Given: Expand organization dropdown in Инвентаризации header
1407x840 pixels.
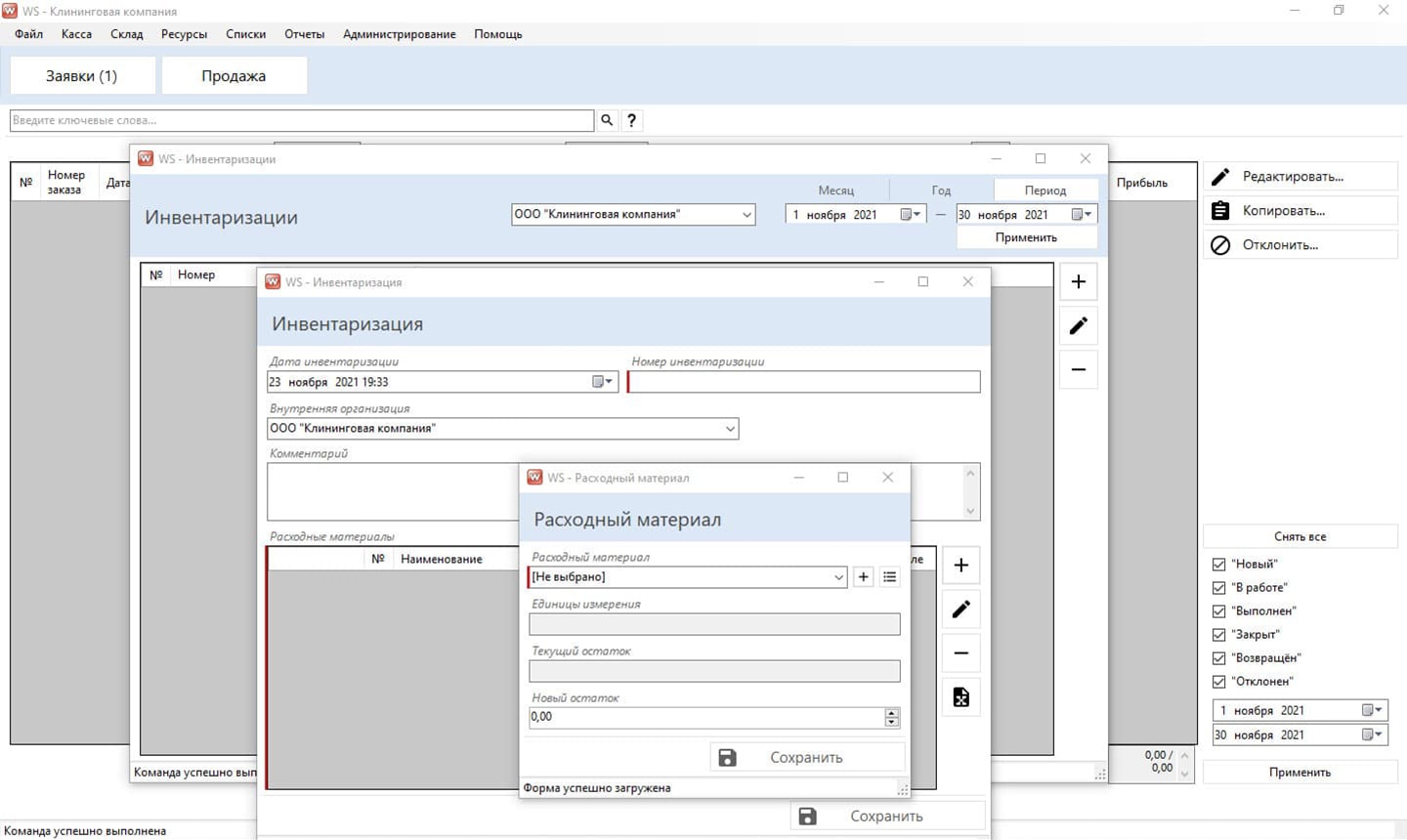Looking at the screenshot, I should [x=746, y=215].
